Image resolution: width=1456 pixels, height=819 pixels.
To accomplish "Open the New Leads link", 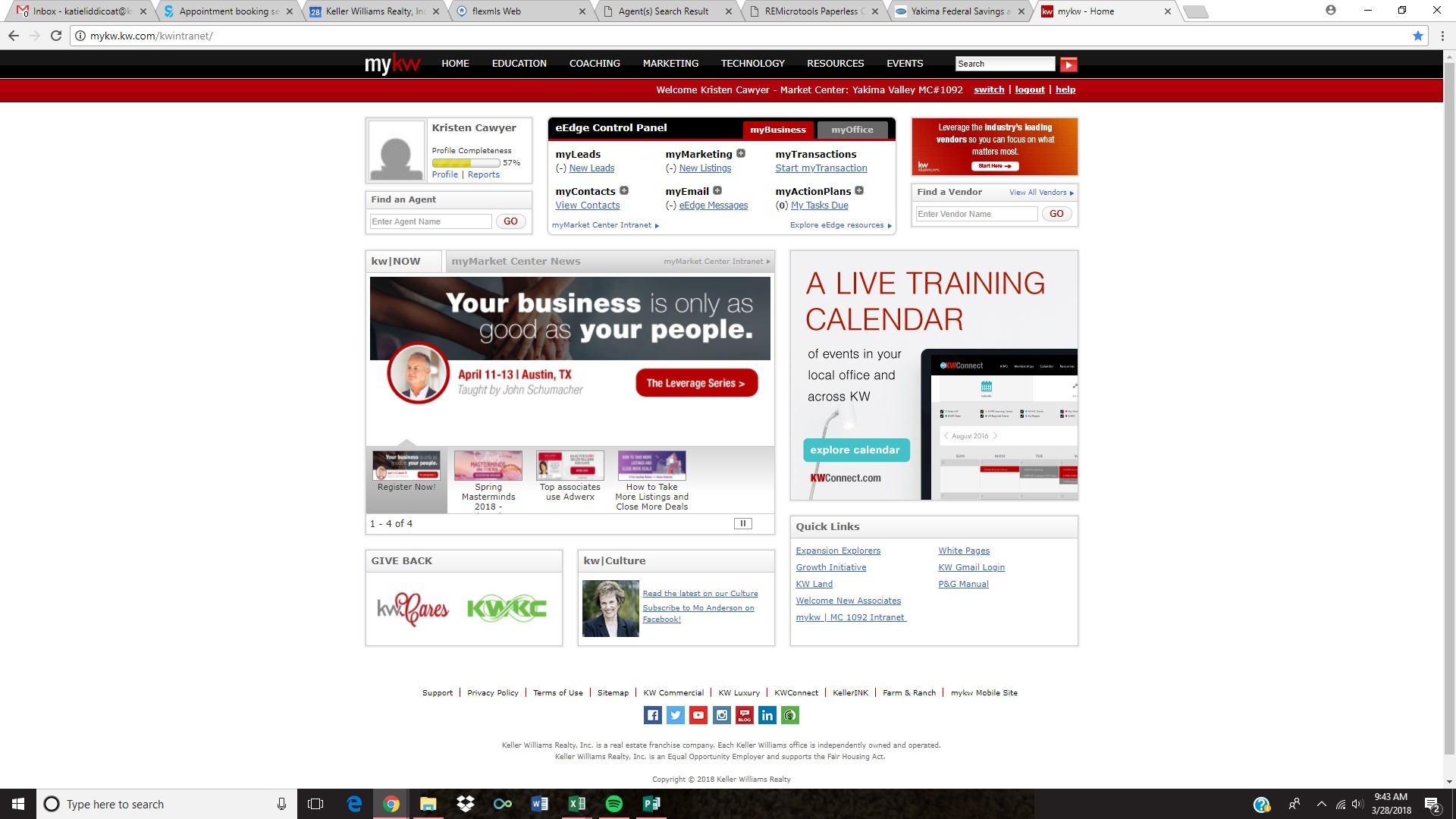I will (x=591, y=168).
